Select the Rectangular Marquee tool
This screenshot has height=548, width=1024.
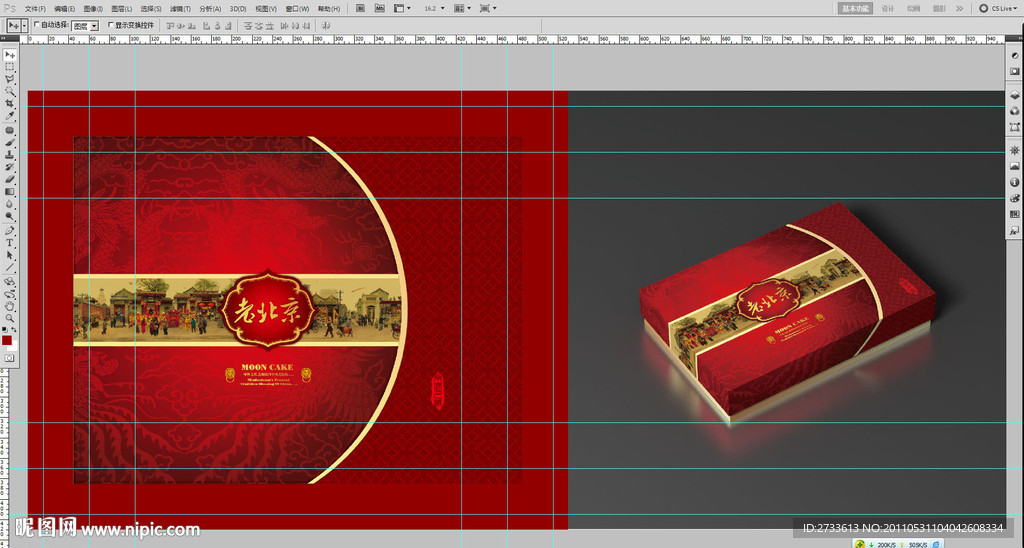[x=9, y=67]
